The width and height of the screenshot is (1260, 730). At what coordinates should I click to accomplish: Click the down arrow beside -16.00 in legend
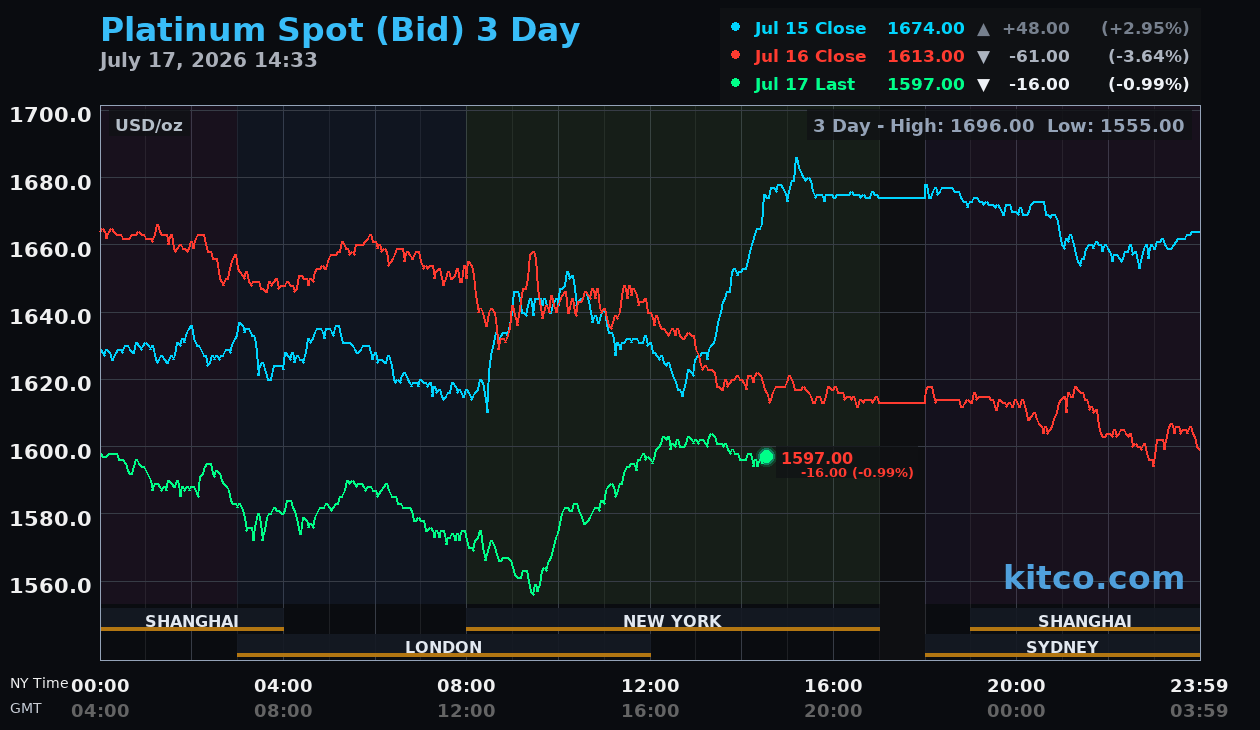click(983, 85)
